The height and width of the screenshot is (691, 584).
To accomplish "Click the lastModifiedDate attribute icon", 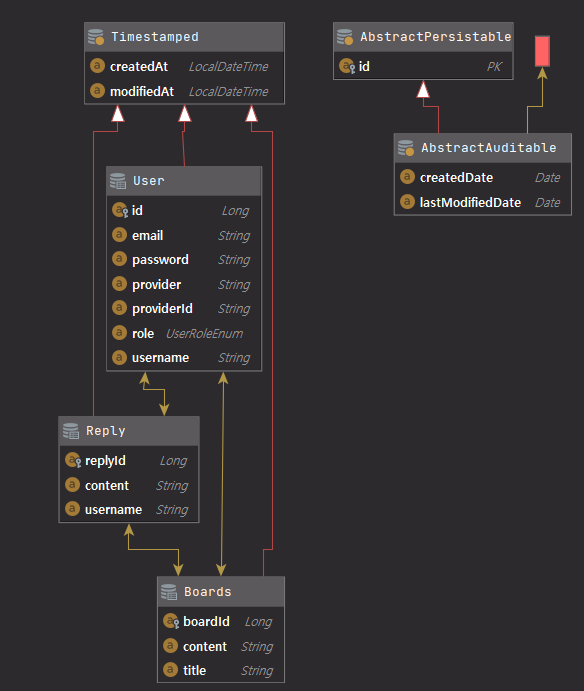I will (x=407, y=202).
